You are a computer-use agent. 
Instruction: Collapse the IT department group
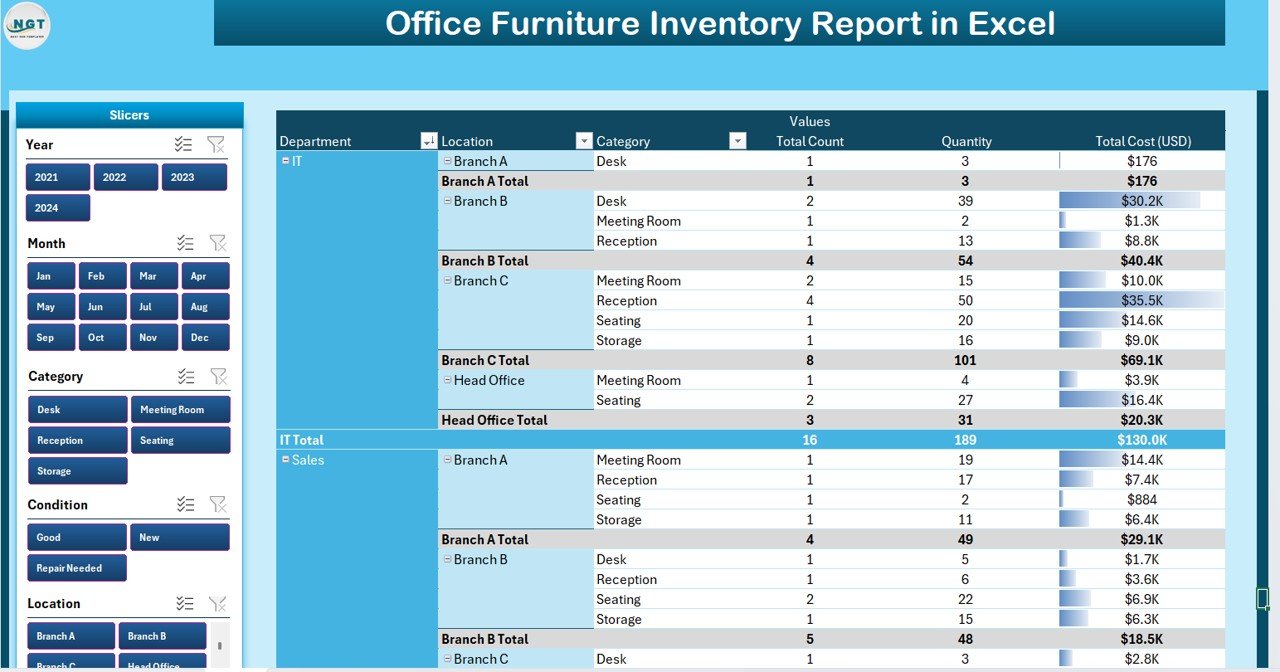click(x=286, y=161)
